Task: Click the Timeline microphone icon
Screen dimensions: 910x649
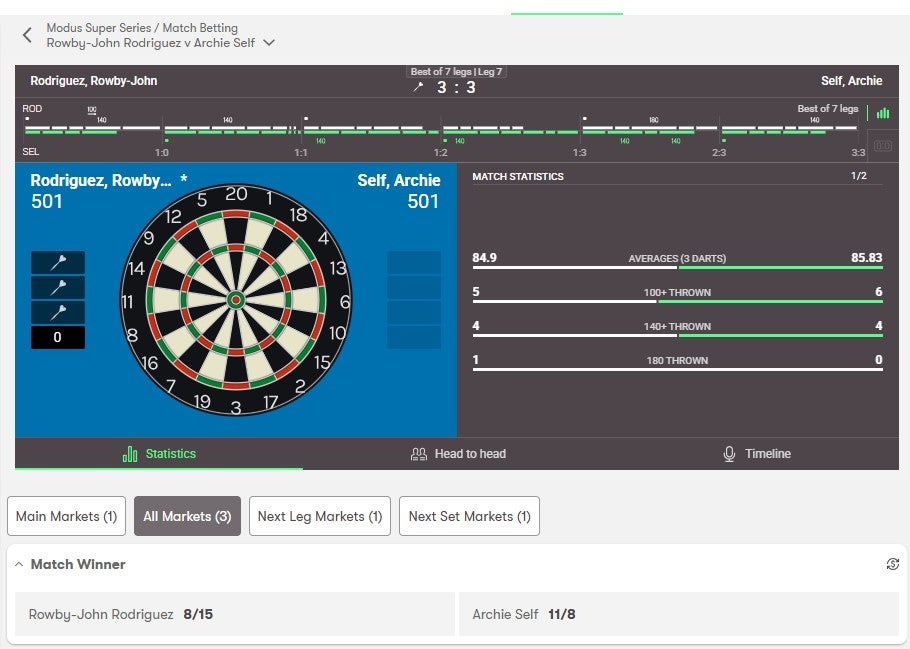Action: click(729, 454)
